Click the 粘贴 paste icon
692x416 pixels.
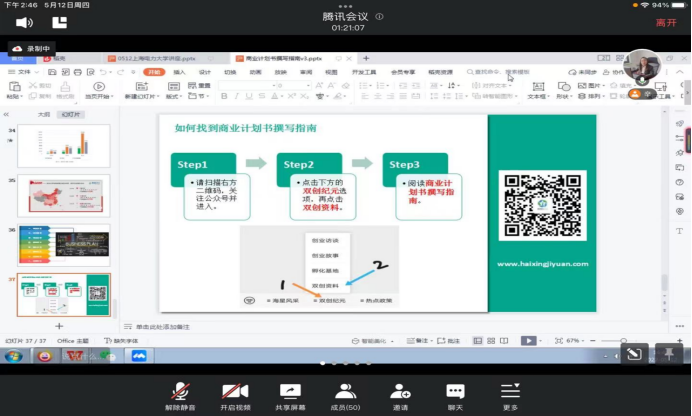tap(15, 86)
